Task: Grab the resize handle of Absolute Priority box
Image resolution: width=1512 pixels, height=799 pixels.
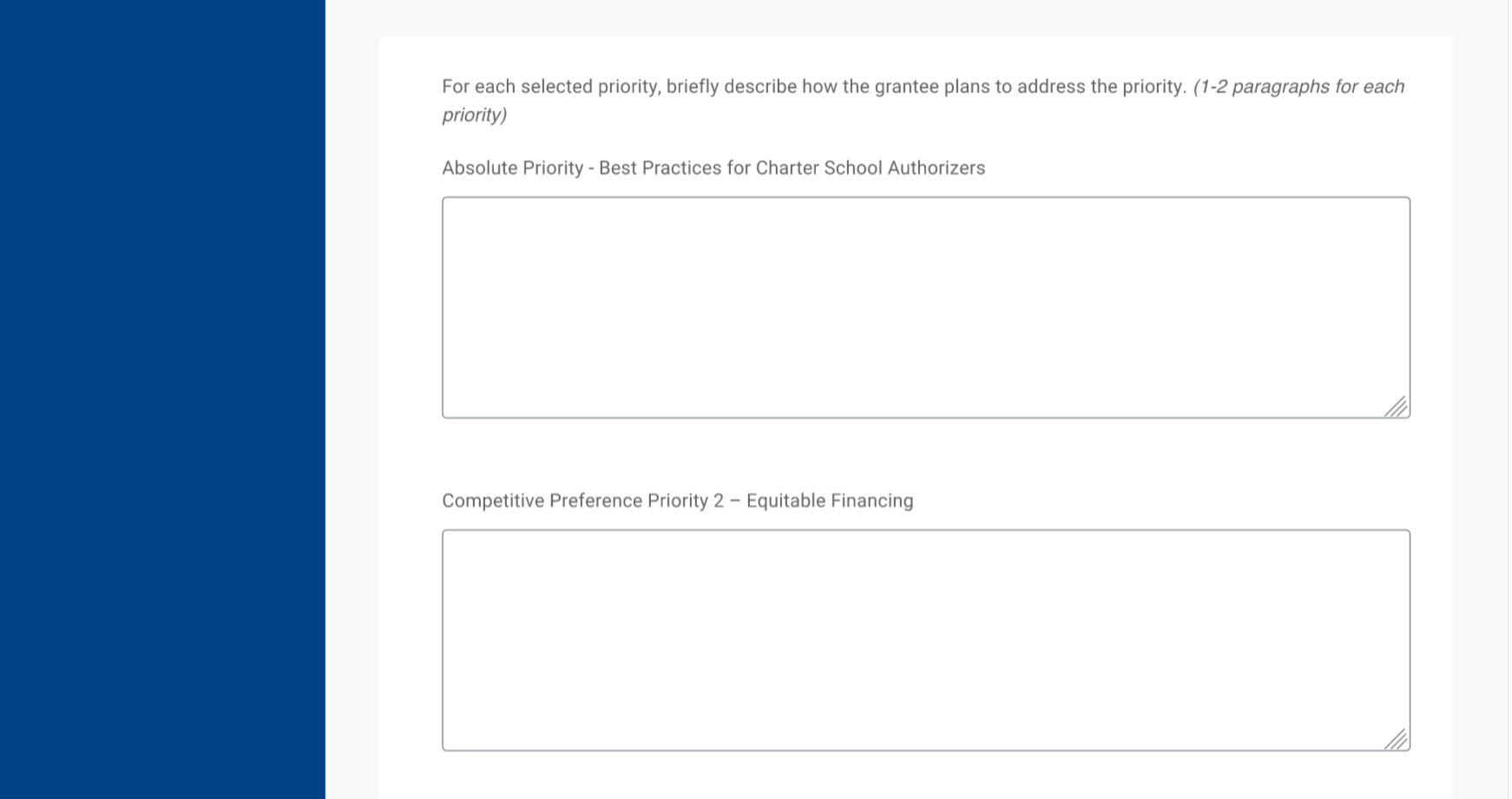Action: pos(1396,406)
